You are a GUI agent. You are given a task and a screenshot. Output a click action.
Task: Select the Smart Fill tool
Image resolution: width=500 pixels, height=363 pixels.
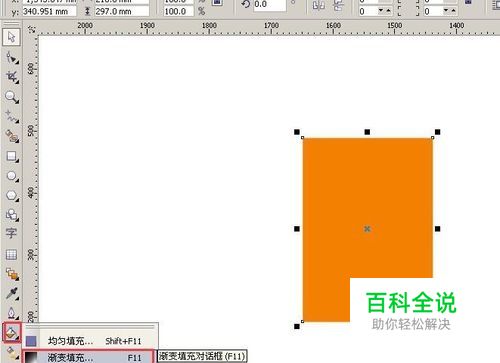coord(12,136)
